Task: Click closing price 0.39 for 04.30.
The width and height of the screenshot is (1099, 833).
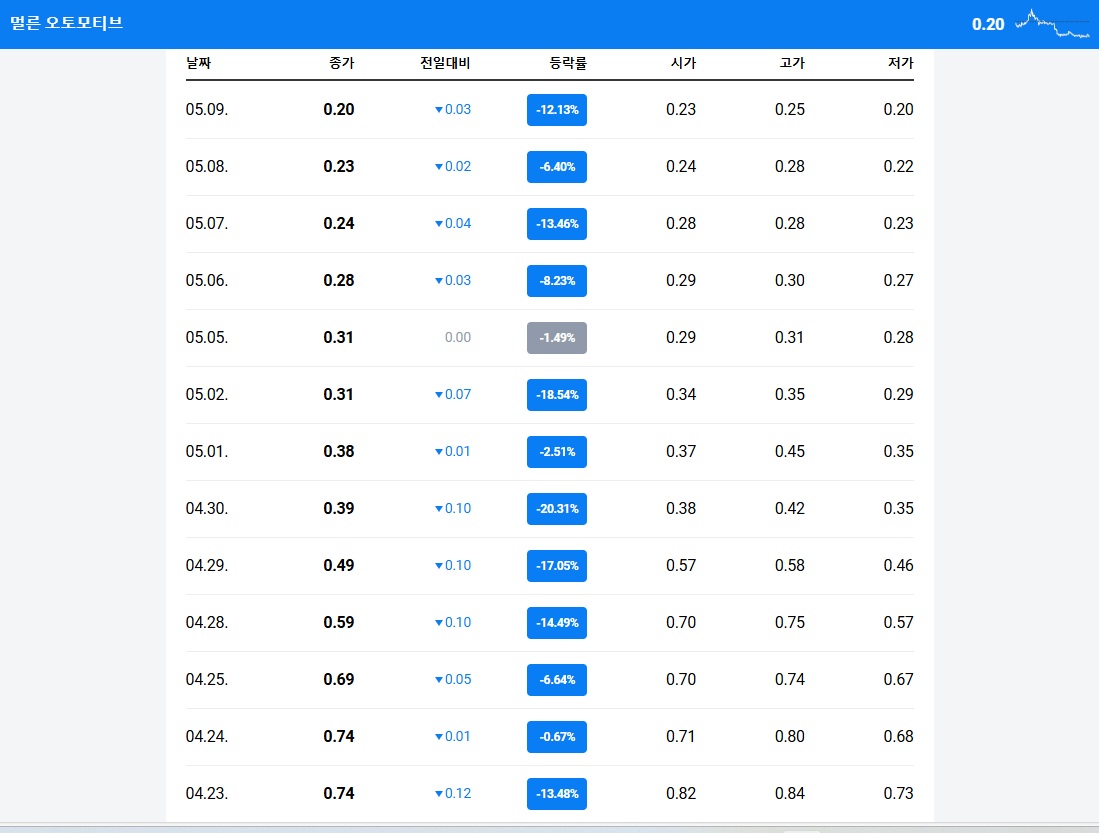Action: pos(339,508)
